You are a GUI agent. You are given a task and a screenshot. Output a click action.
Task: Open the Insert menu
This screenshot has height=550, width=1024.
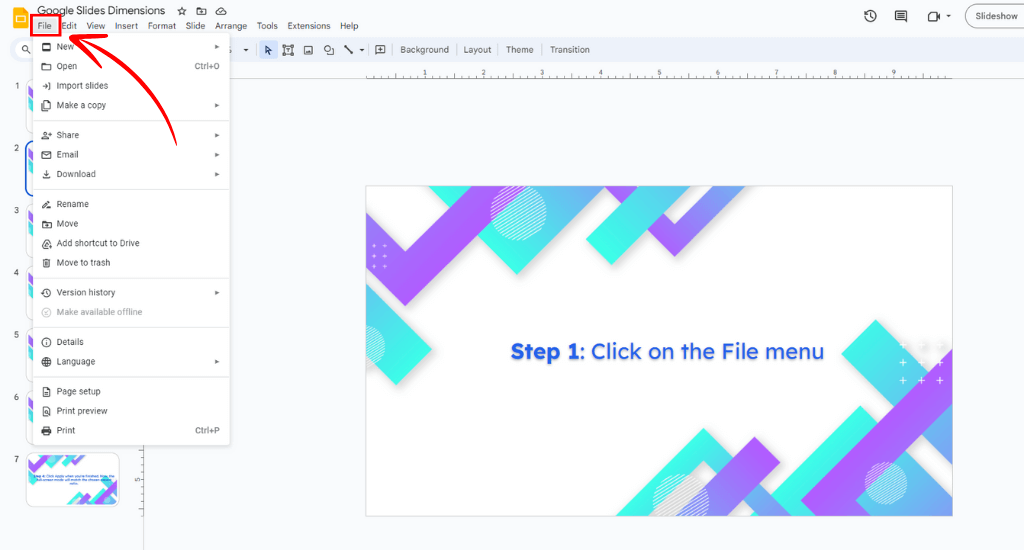pyautogui.click(x=126, y=26)
